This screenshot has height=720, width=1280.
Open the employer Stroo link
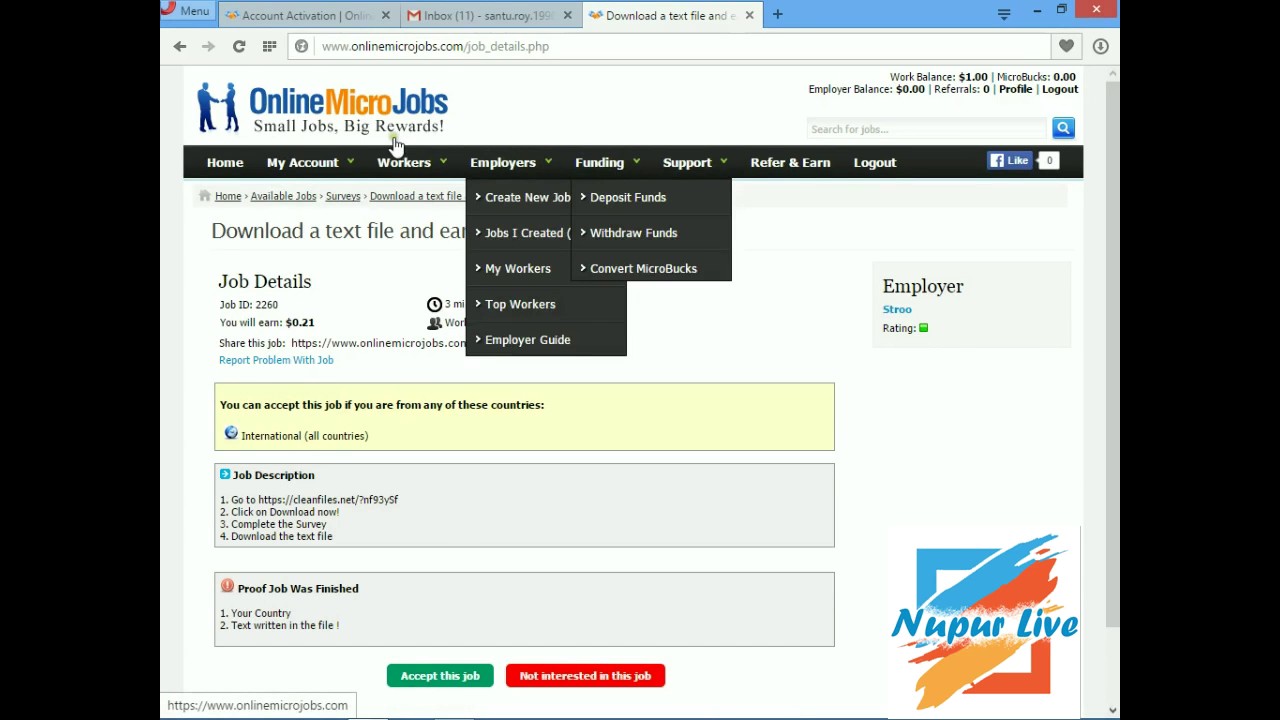coord(897,309)
